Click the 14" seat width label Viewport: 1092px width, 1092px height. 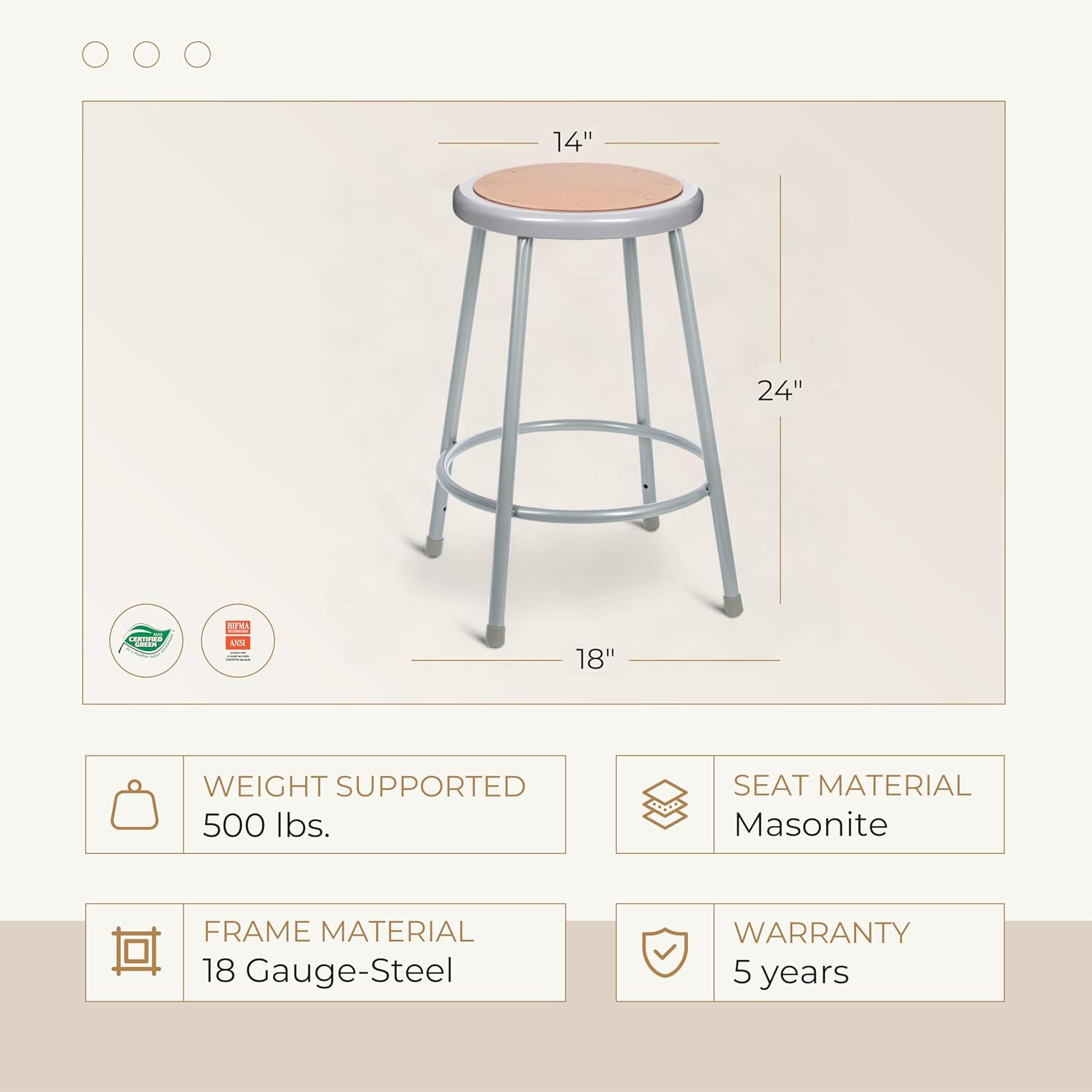pyautogui.click(x=573, y=143)
